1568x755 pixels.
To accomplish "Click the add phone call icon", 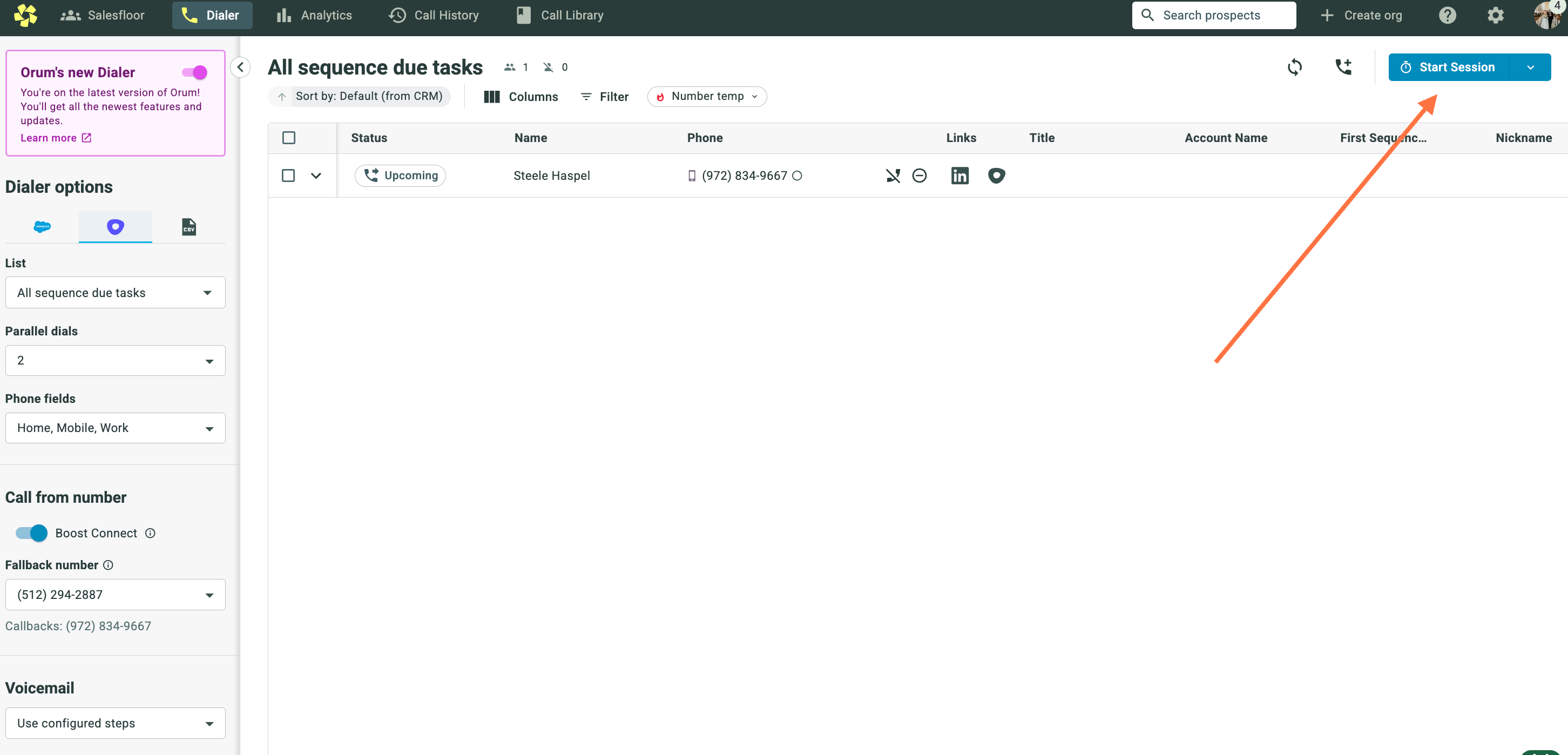I will [1343, 67].
